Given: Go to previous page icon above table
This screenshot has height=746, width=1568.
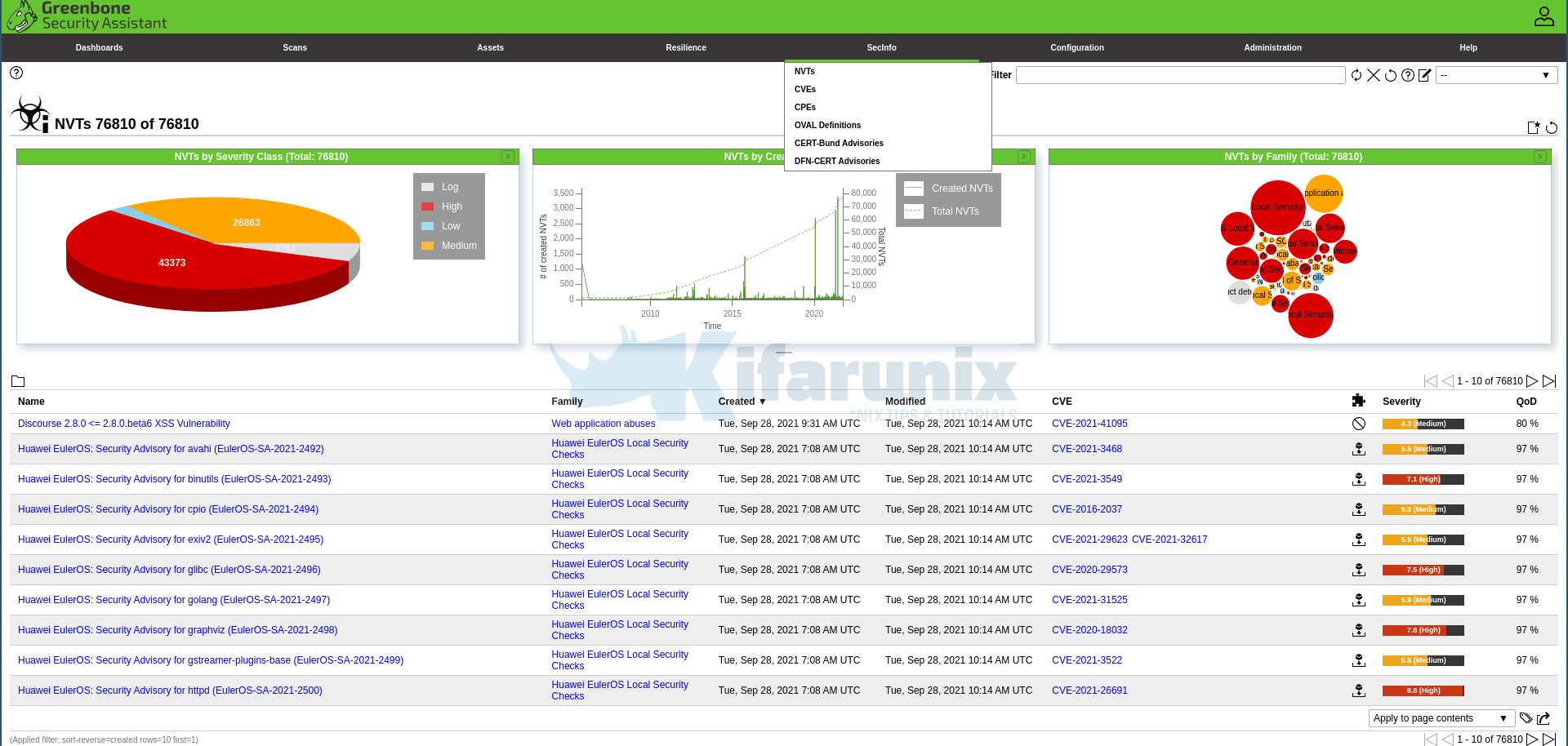Looking at the screenshot, I should [1448, 381].
